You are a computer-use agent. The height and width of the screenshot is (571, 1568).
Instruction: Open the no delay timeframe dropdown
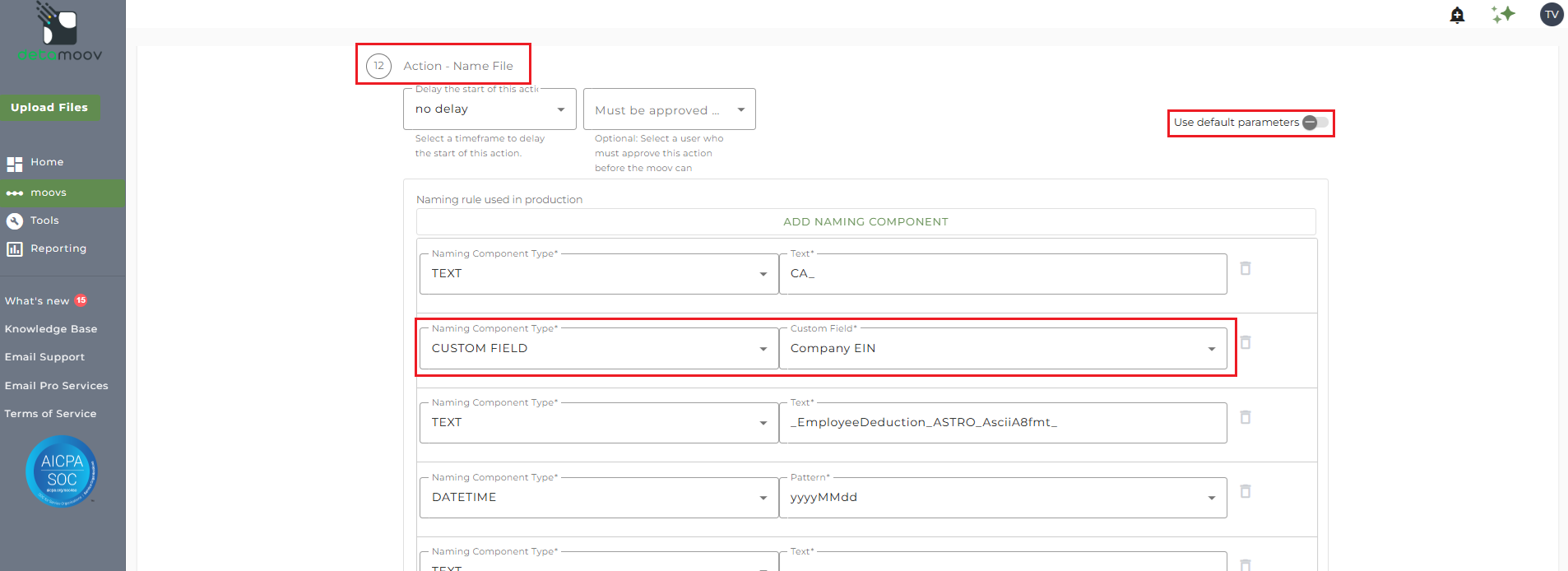tap(489, 109)
